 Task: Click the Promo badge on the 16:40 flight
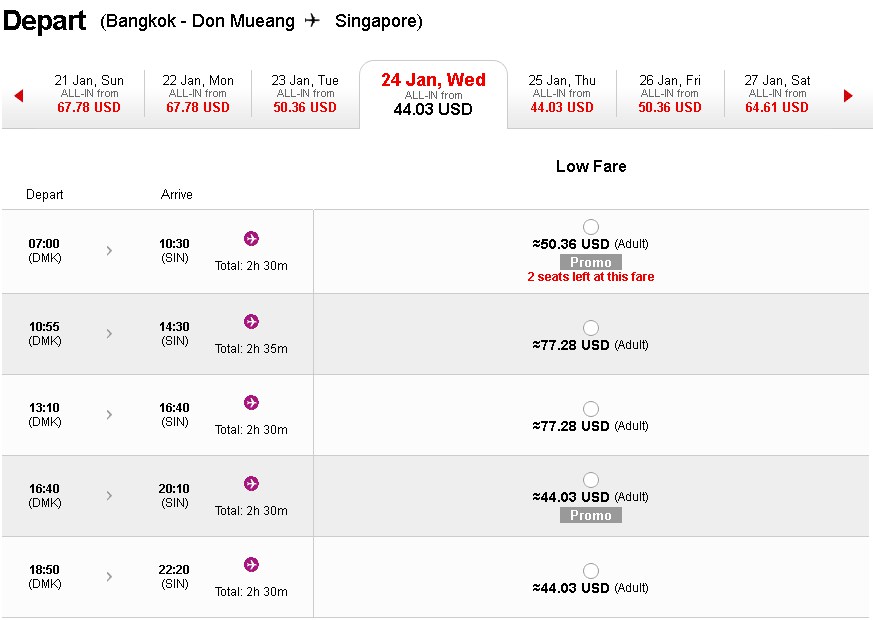click(x=591, y=515)
